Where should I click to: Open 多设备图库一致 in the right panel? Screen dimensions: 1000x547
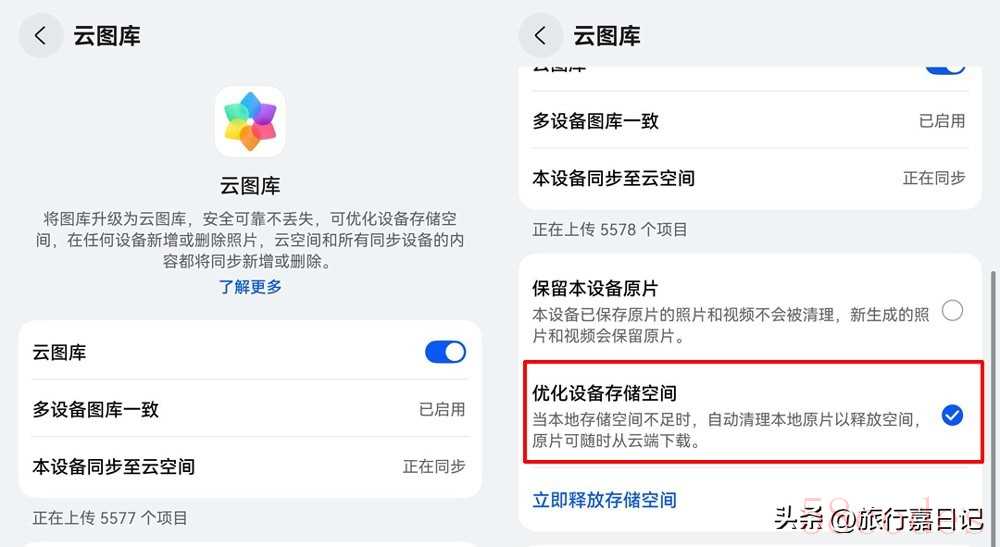coord(596,121)
